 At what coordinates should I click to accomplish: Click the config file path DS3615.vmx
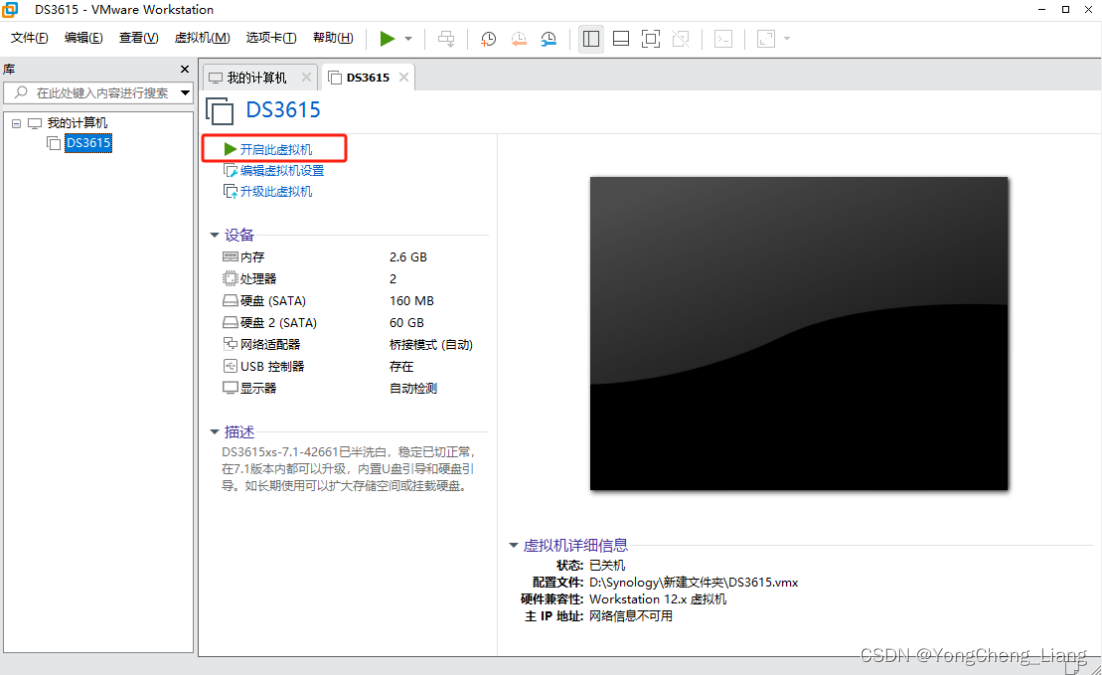694,582
